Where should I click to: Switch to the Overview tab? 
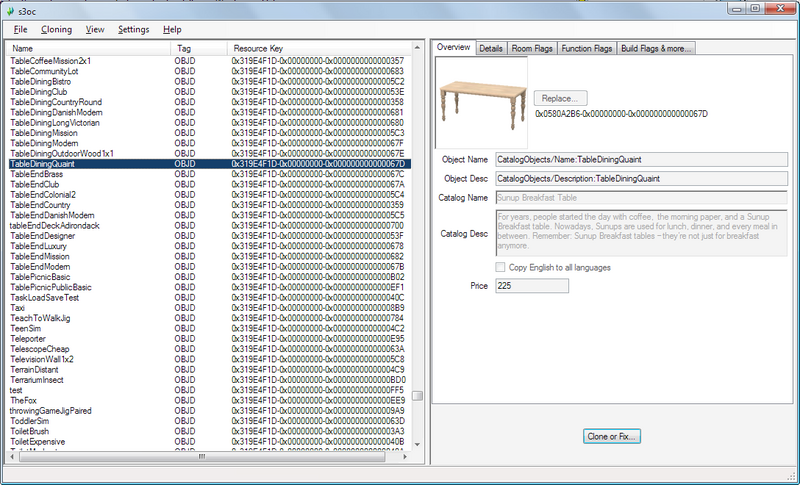coord(454,47)
